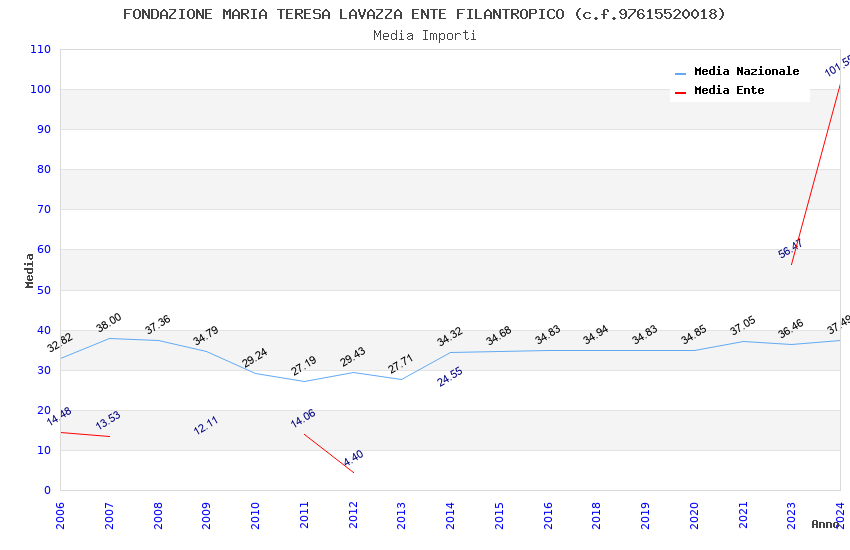This screenshot has height=550, width=850.
Task: Click the Ente data label 4.40
Action: point(353,458)
